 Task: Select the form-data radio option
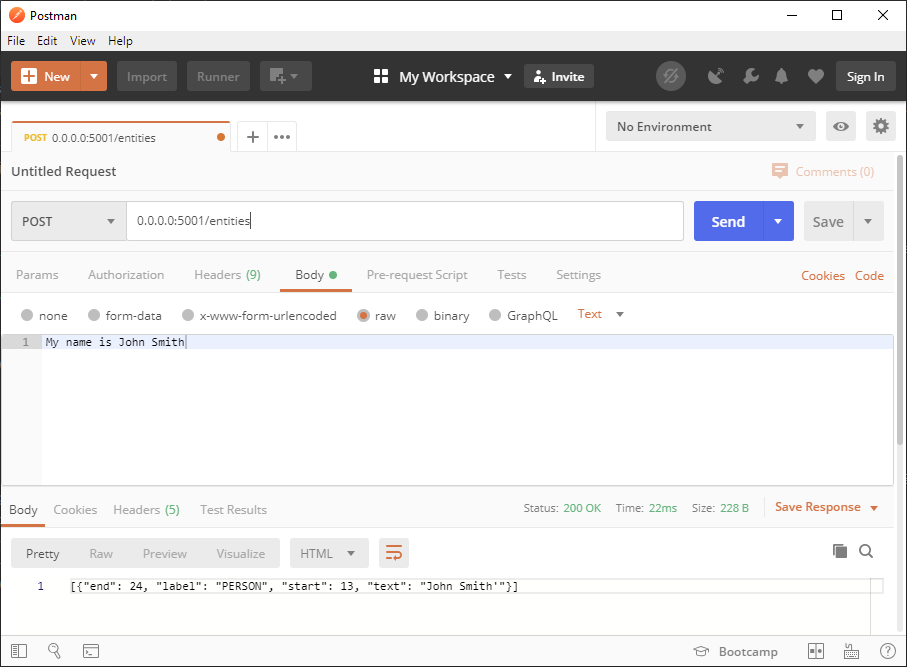94,315
